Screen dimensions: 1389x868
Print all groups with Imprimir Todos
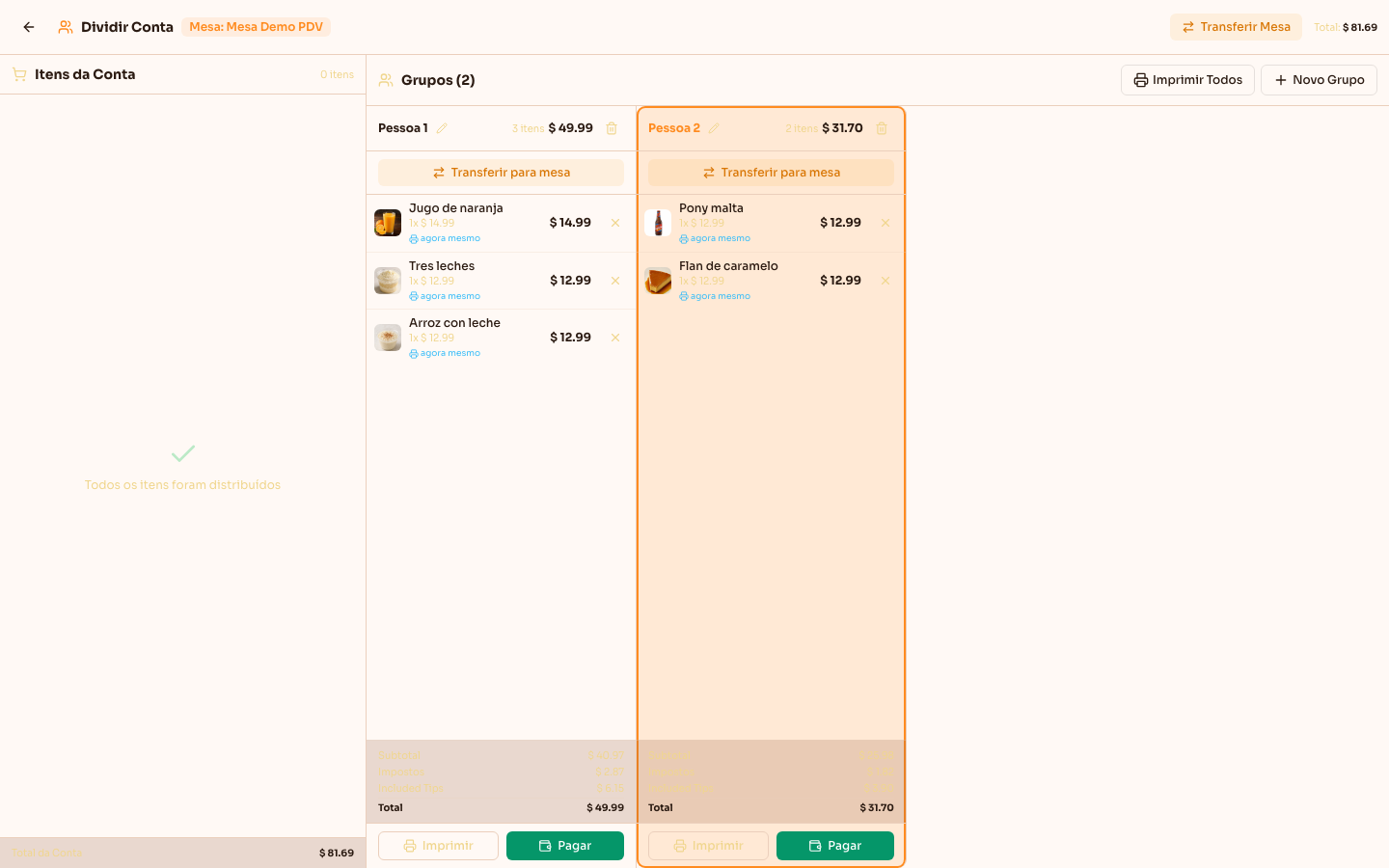coord(1187,80)
